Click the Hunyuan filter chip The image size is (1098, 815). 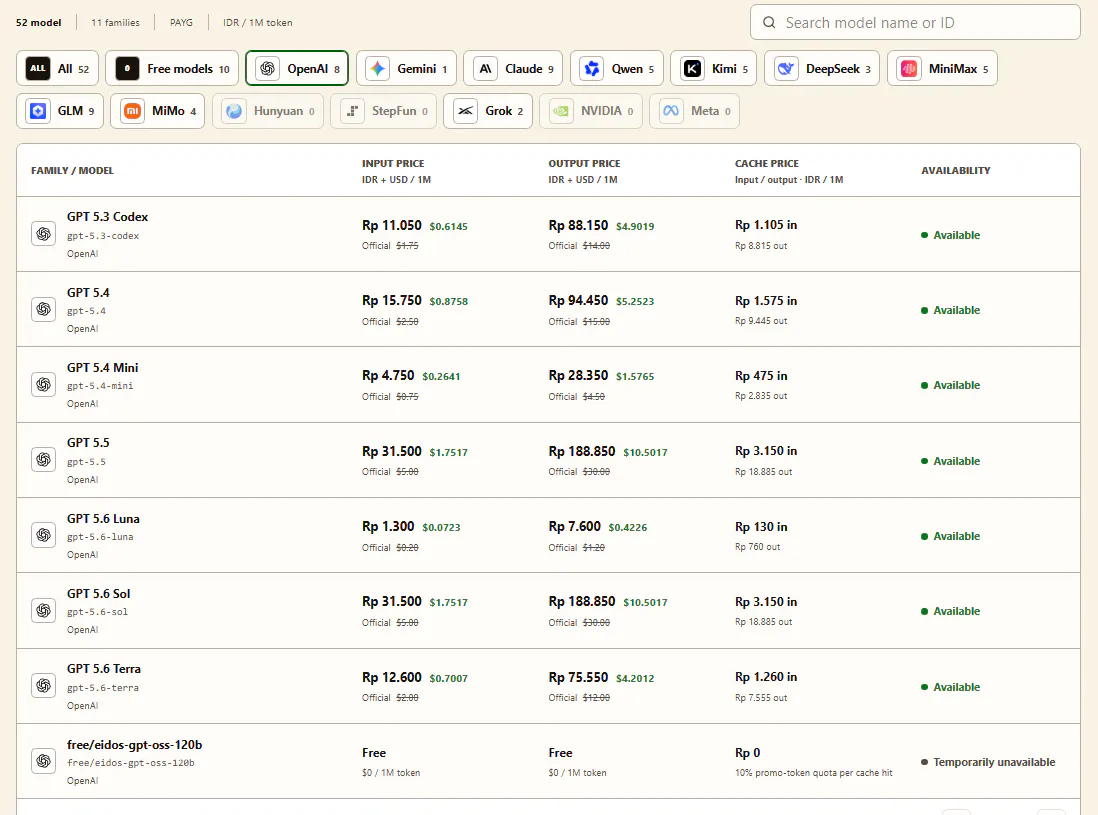click(268, 111)
